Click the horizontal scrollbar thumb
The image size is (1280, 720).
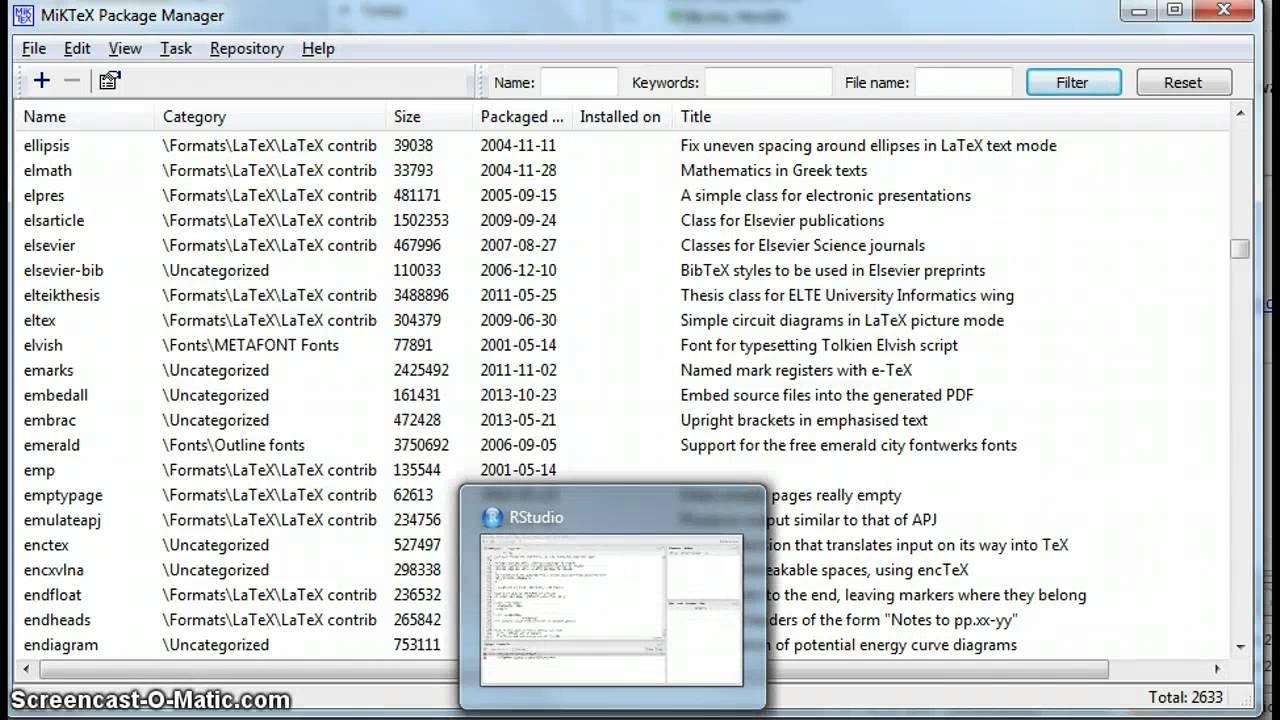[x=573, y=668]
